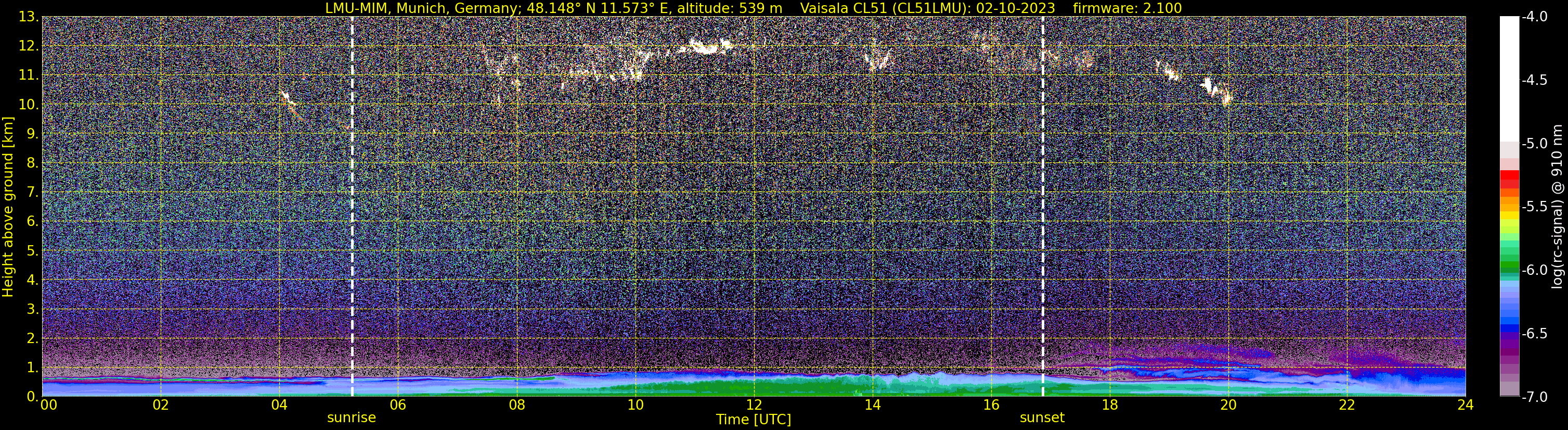This screenshot has height=430, width=1568.
Task: Click the '13.' height axis tick label
Action: pyautogui.click(x=29, y=17)
